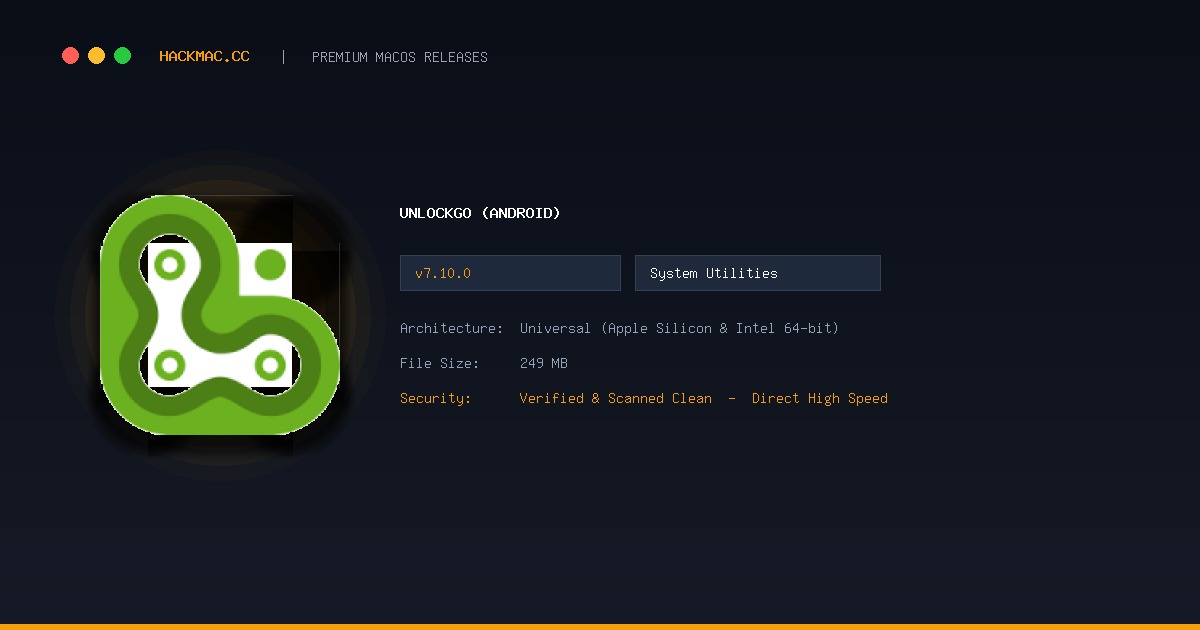Image resolution: width=1200 pixels, height=630 pixels.
Task: Click the Architecture: label
Action: [x=452, y=328]
